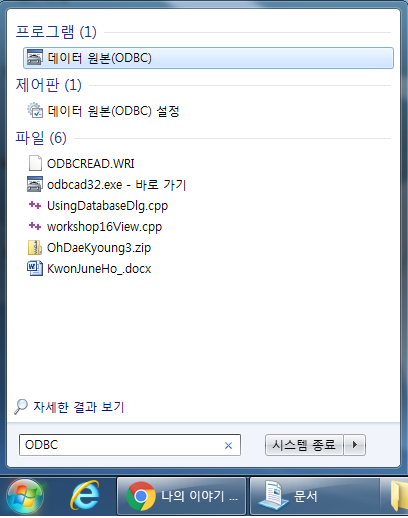This screenshot has width=408, height=518.
Task: Click the odbcad32.exe shortcut icon
Action: click(35, 184)
